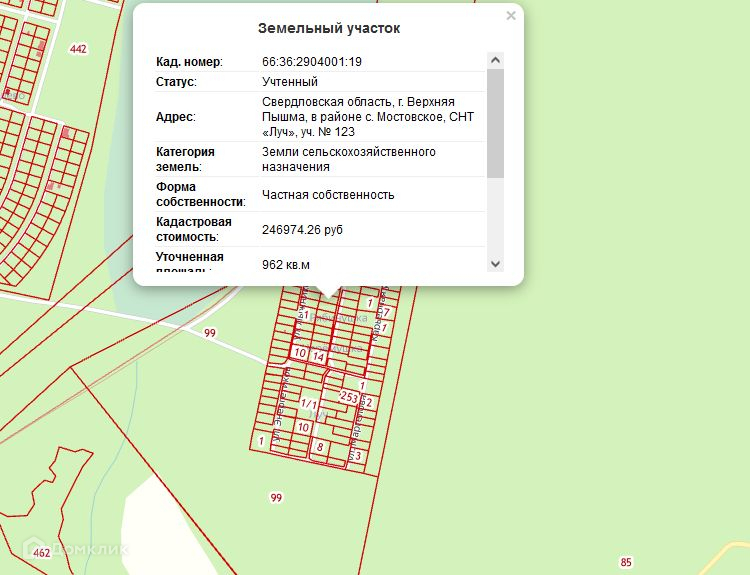The width and height of the screenshot is (750, 575).
Task: Click the "Кадастровая стоимость:" label
Action: [x=194, y=229]
